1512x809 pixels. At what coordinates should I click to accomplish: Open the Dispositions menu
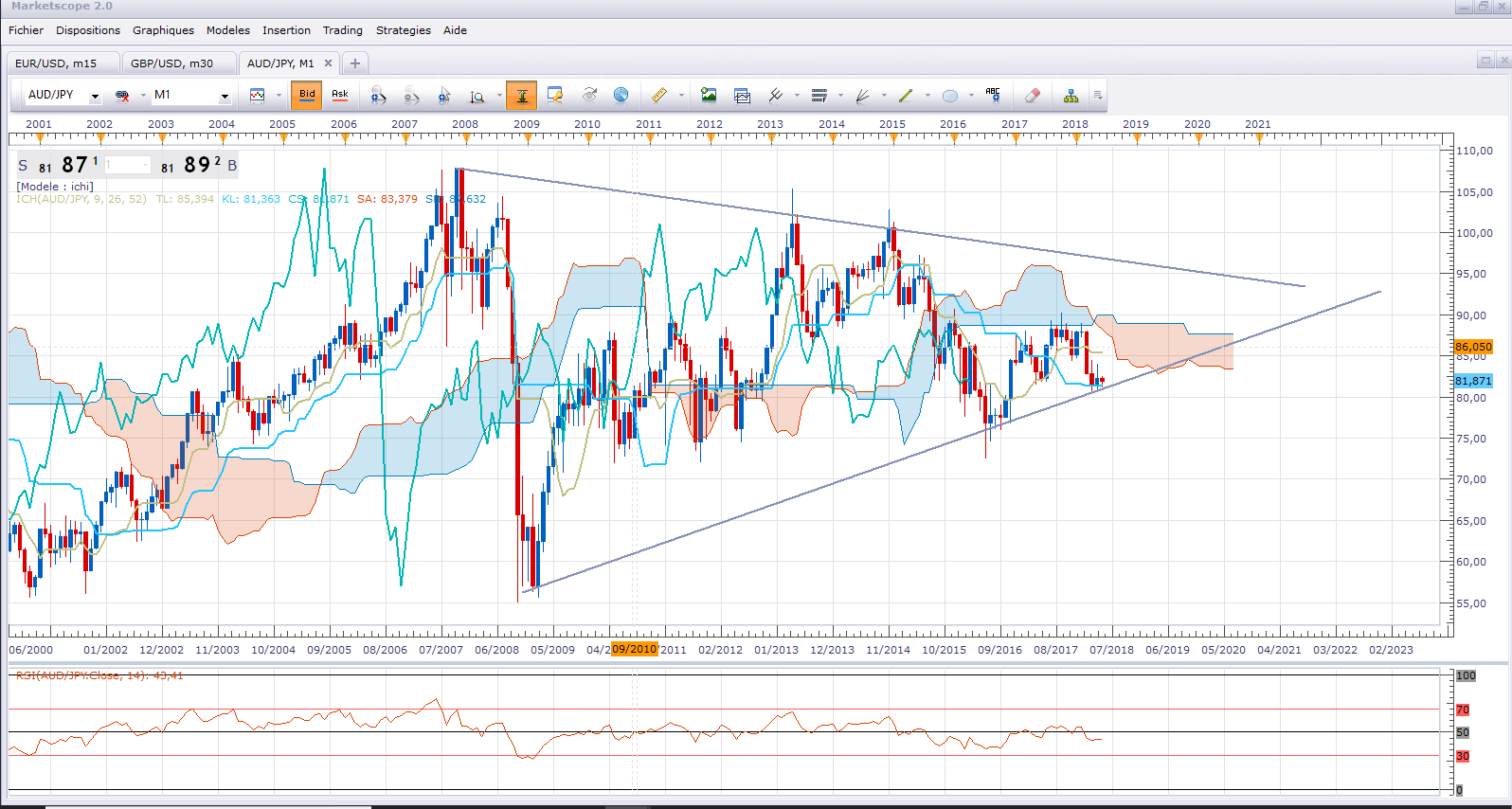88,30
